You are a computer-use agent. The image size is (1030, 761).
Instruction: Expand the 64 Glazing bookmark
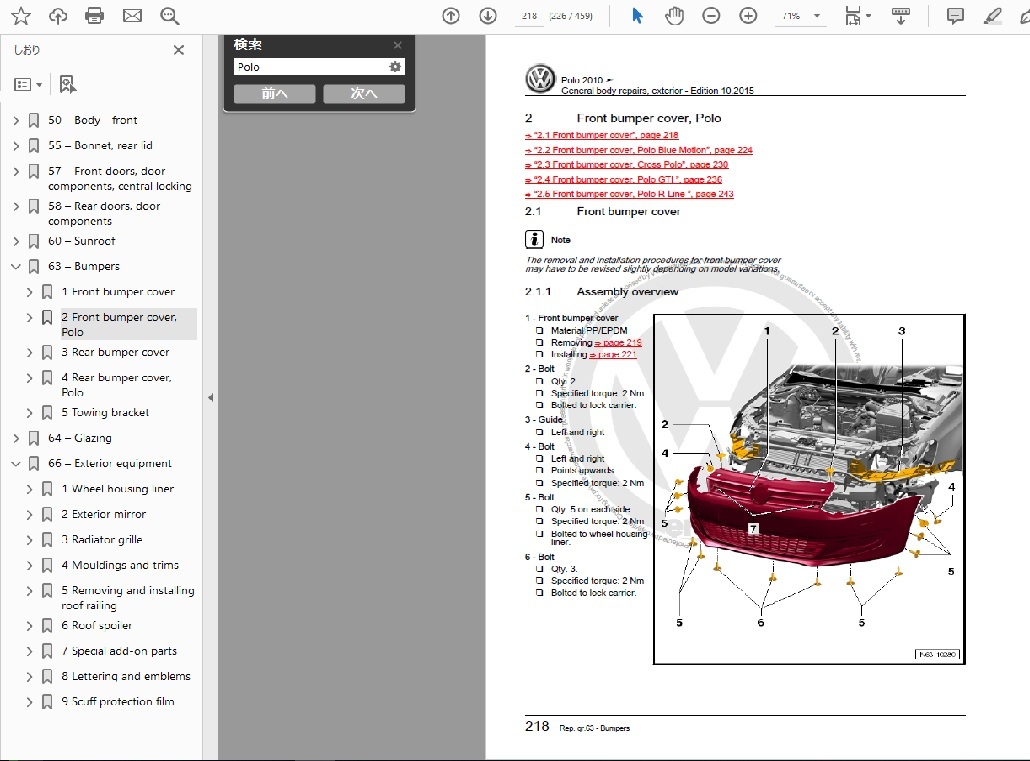tap(16, 438)
